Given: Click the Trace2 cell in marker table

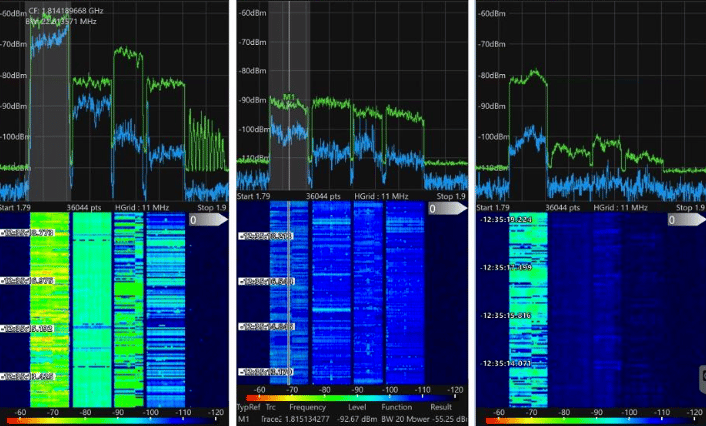Looking at the screenshot, I should [272, 419].
